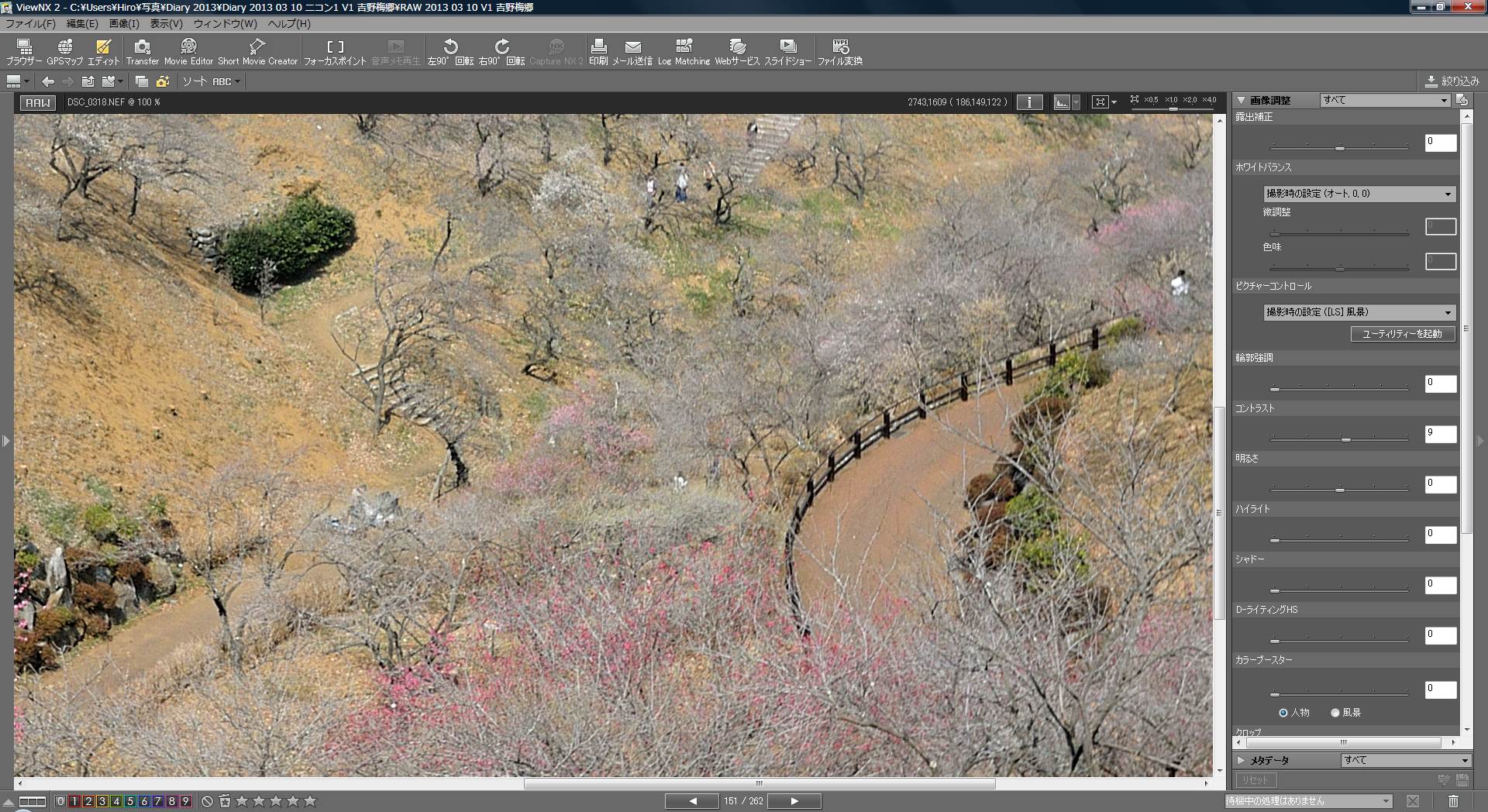Click the 明るさ value field
The image size is (1488, 812).
1441,484
